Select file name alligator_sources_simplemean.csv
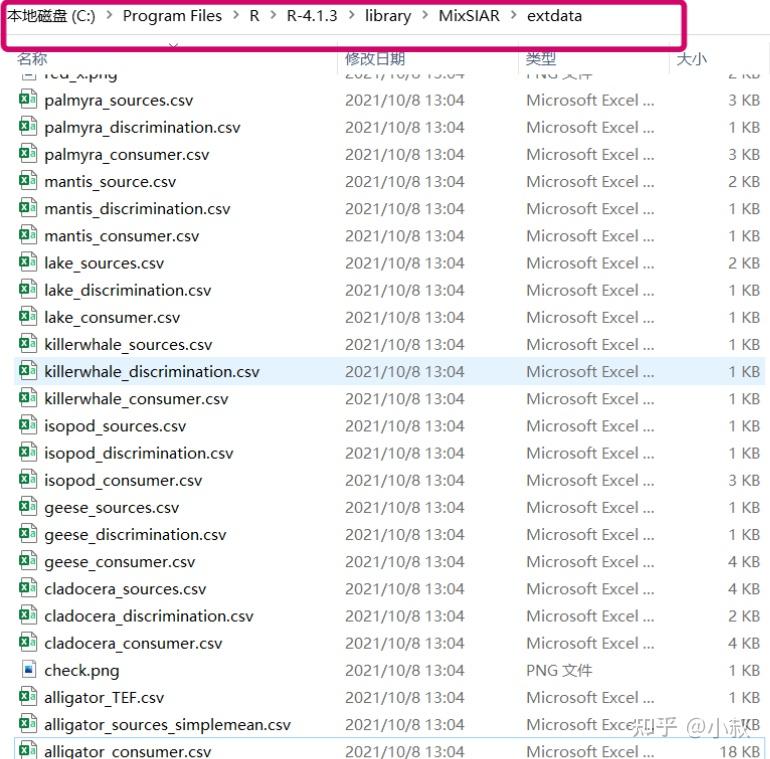This screenshot has width=770, height=759. pyautogui.click(x=167, y=725)
